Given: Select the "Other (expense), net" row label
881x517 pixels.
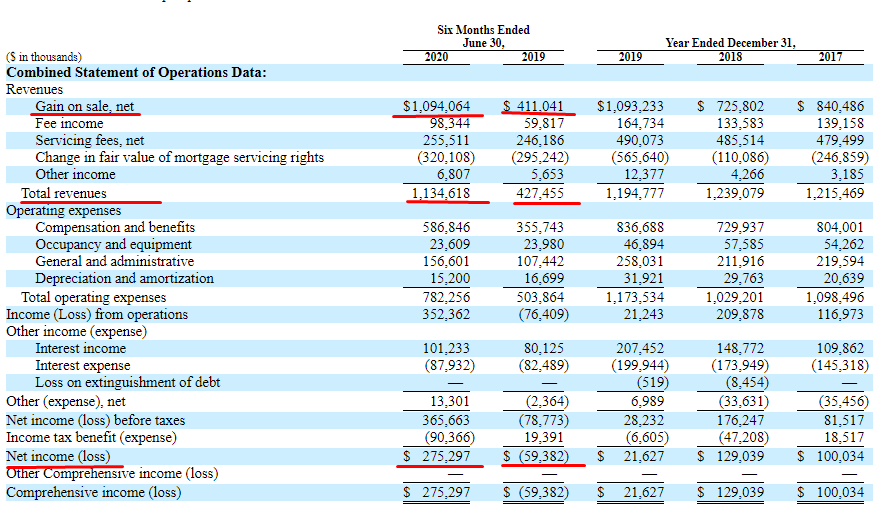Looking at the screenshot, I should tap(66, 401).
